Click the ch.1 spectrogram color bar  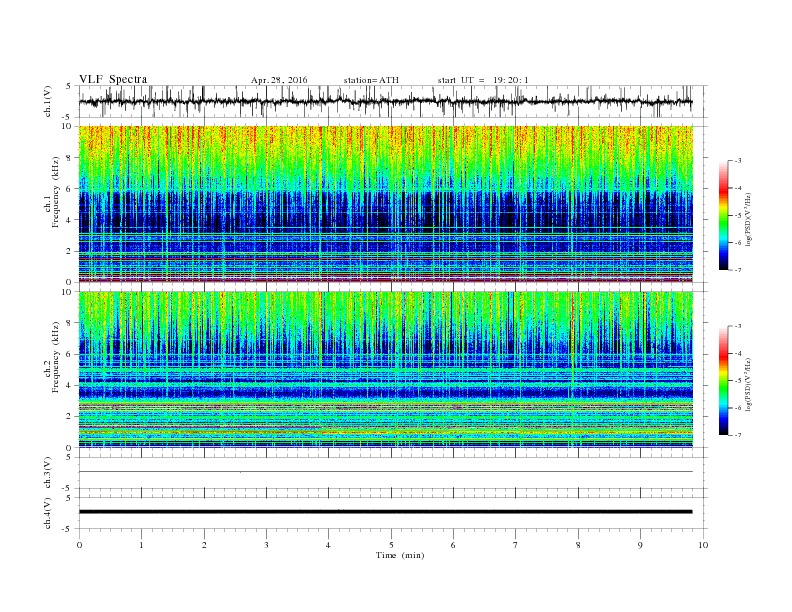click(723, 215)
